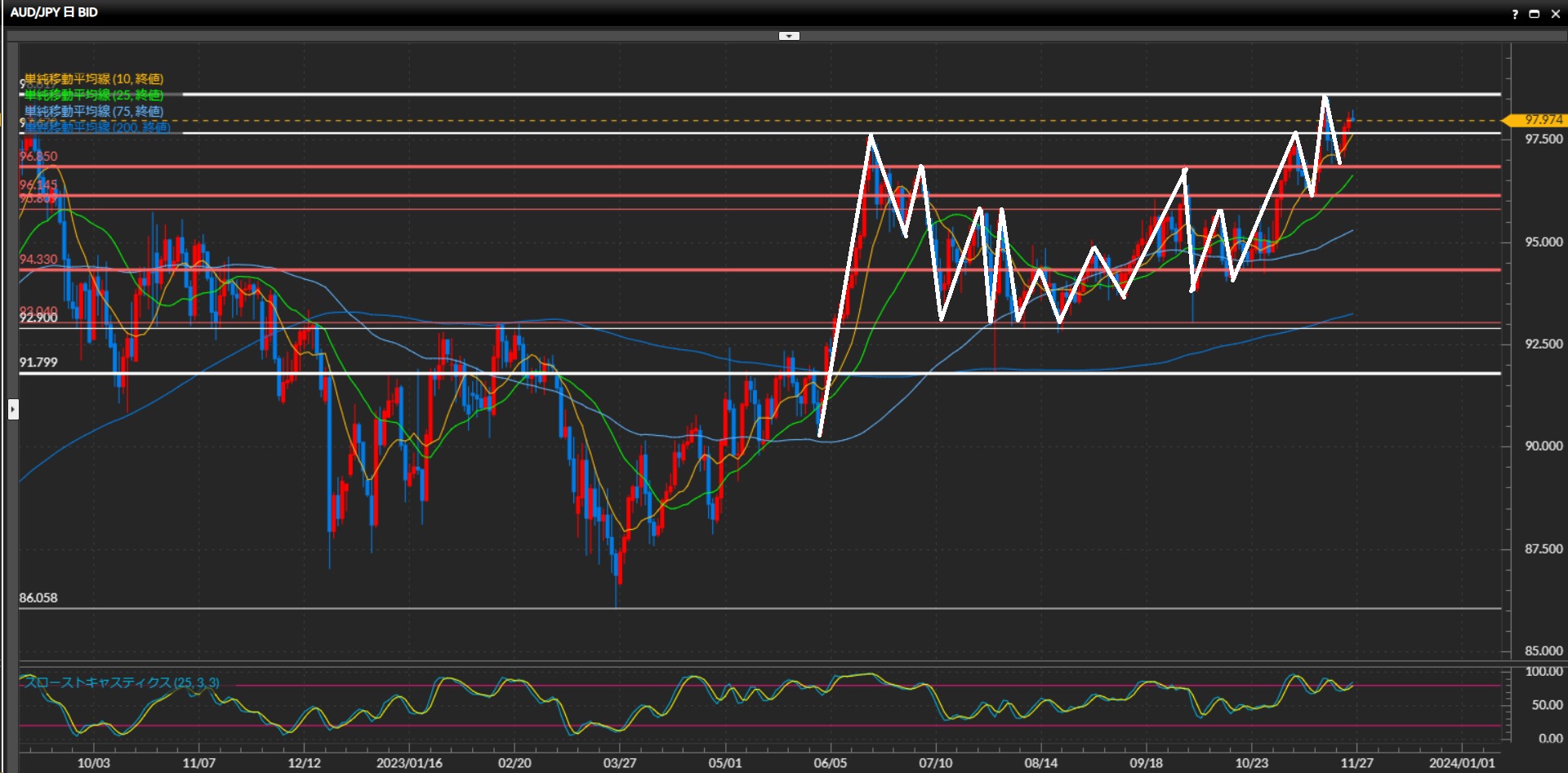Viewport: 1568px width, 773px height.
Task: Open help with the question mark icon
Action: (x=1515, y=14)
